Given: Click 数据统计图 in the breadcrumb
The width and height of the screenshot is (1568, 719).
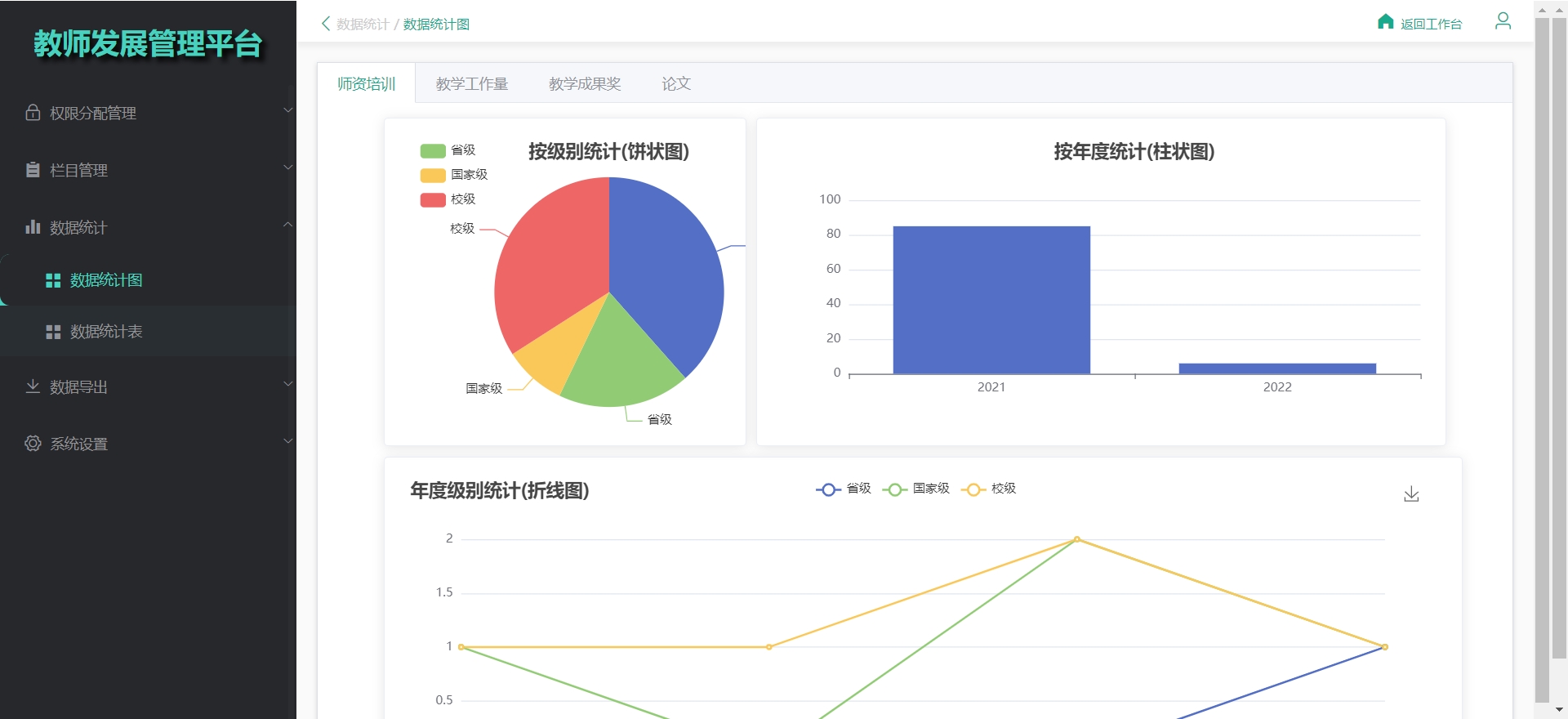Looking at the screenshot, I should tap(436, 24).
